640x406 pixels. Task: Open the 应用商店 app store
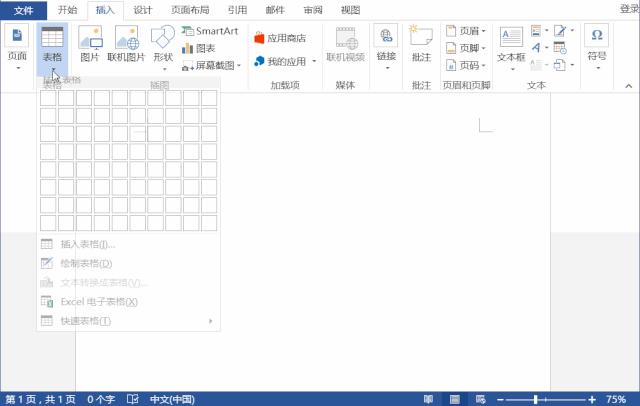click(280, 38)
